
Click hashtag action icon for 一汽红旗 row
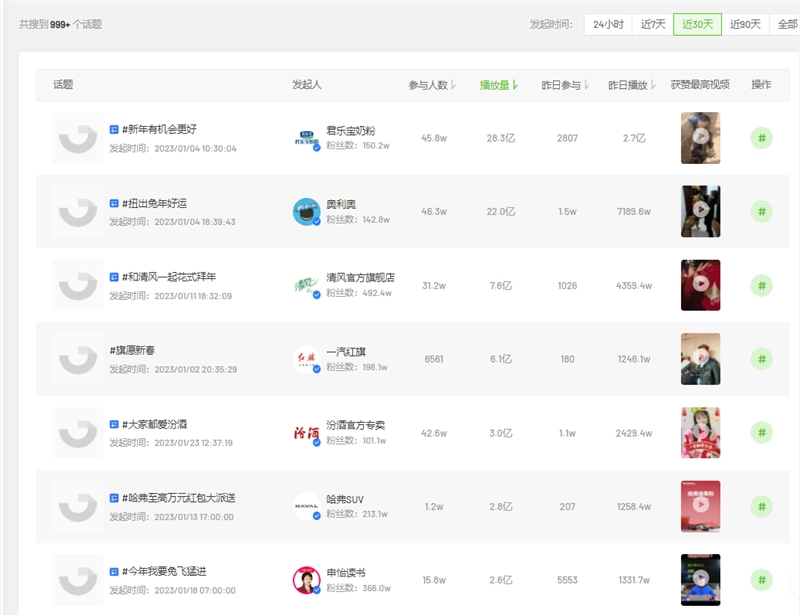tap(761, 359)
